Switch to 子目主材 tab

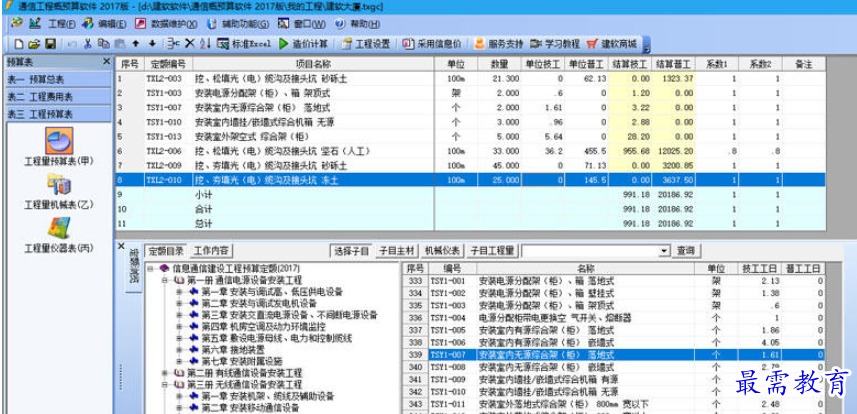[397, 251]
